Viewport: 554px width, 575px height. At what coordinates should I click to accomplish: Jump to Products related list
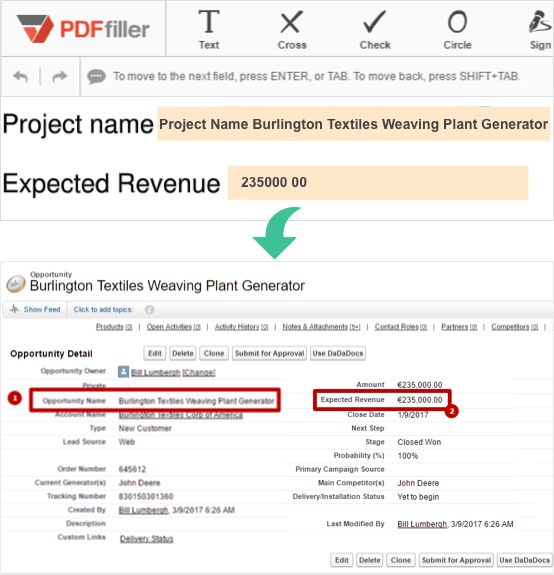pyautogui.click(x=114, y=327)
